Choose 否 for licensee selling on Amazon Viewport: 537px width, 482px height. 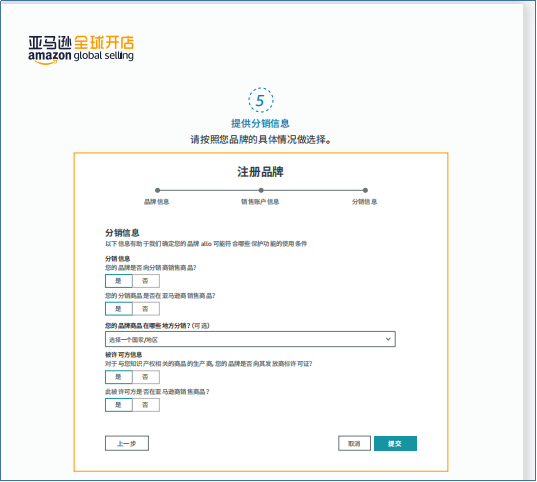pyautogui.click(x=146, y=405)
